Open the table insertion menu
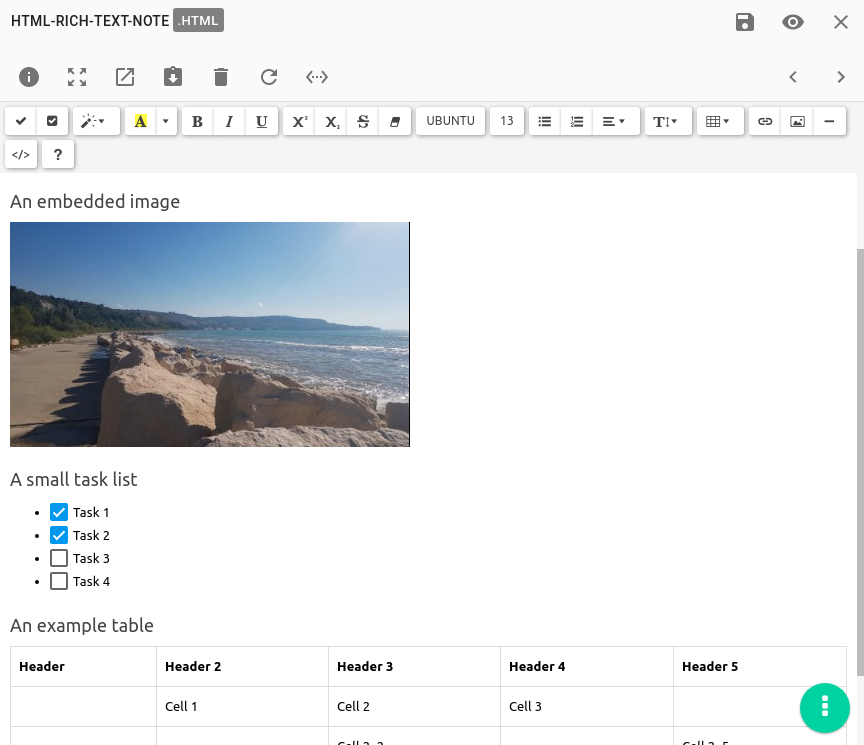Viewport: 864px width, 745px height. click(718, 121)
